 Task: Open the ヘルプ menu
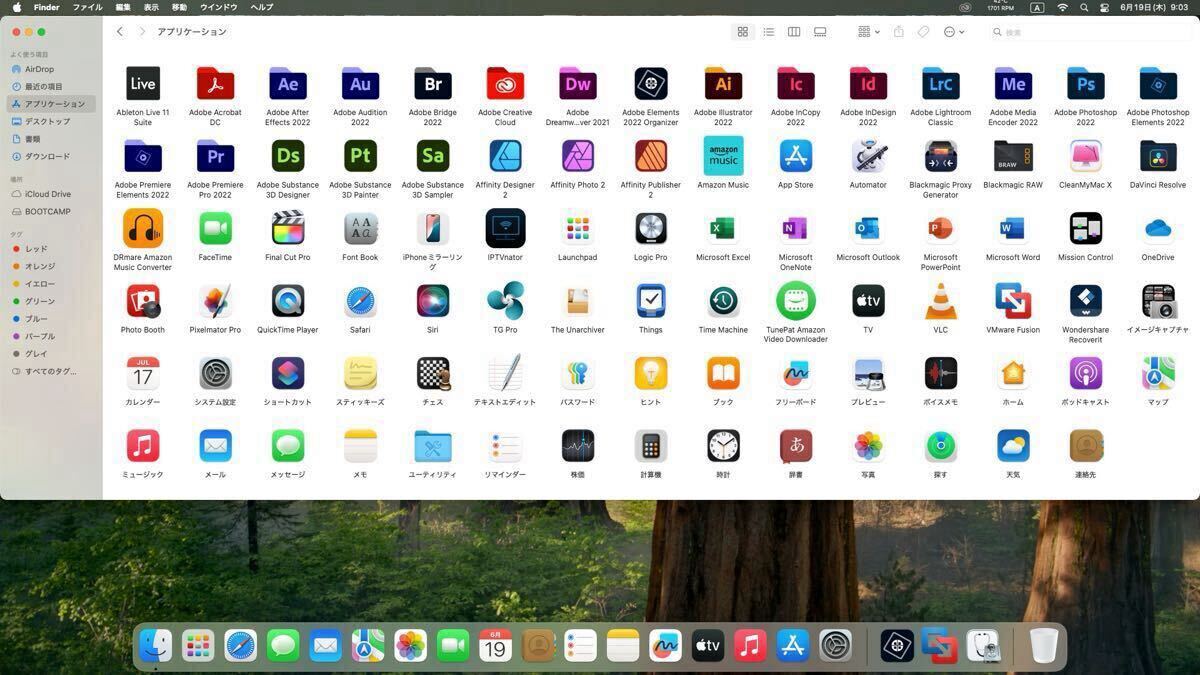[x=261, y=7]
